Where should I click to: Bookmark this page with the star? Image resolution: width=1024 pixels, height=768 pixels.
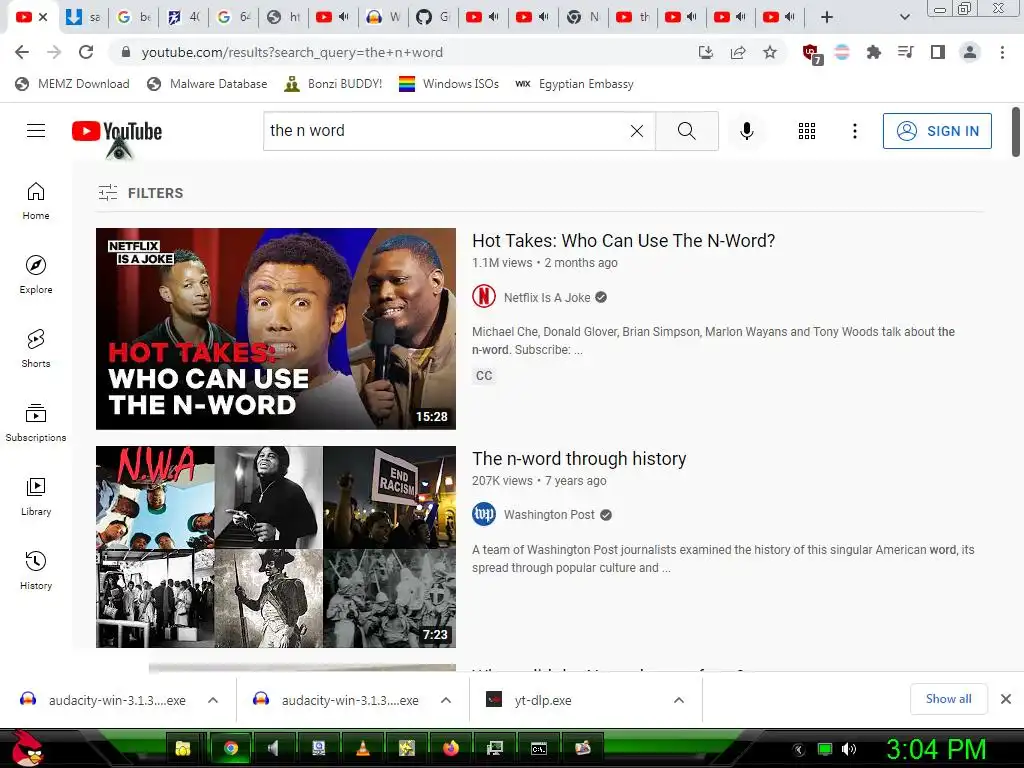[x=770, y=52]
